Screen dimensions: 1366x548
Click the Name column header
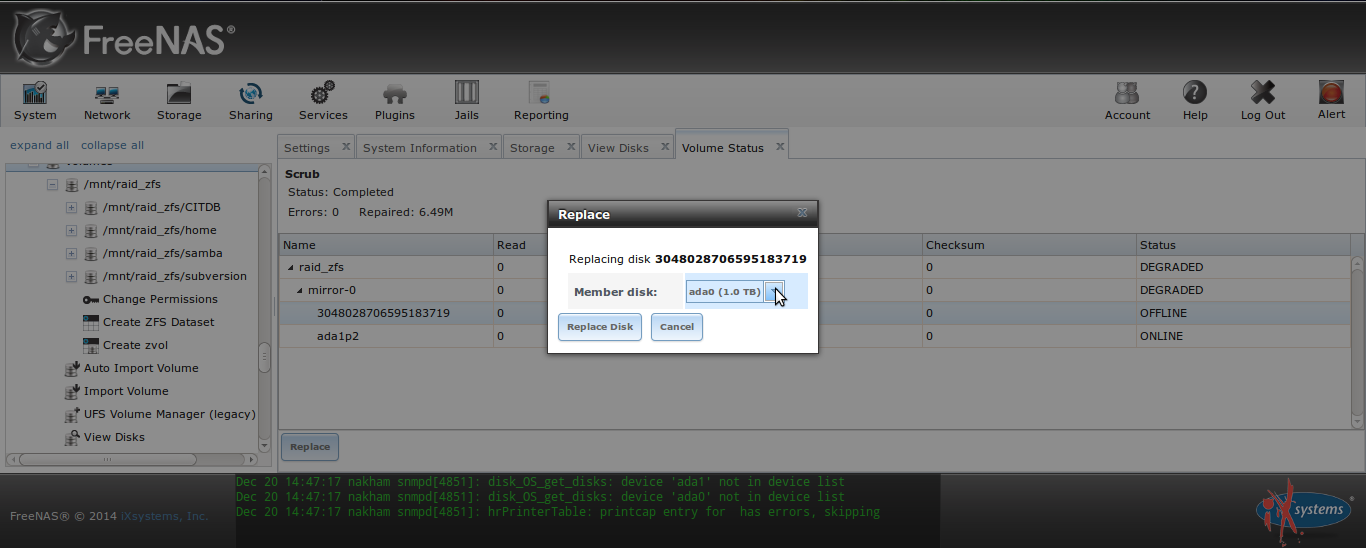[386, 245]
